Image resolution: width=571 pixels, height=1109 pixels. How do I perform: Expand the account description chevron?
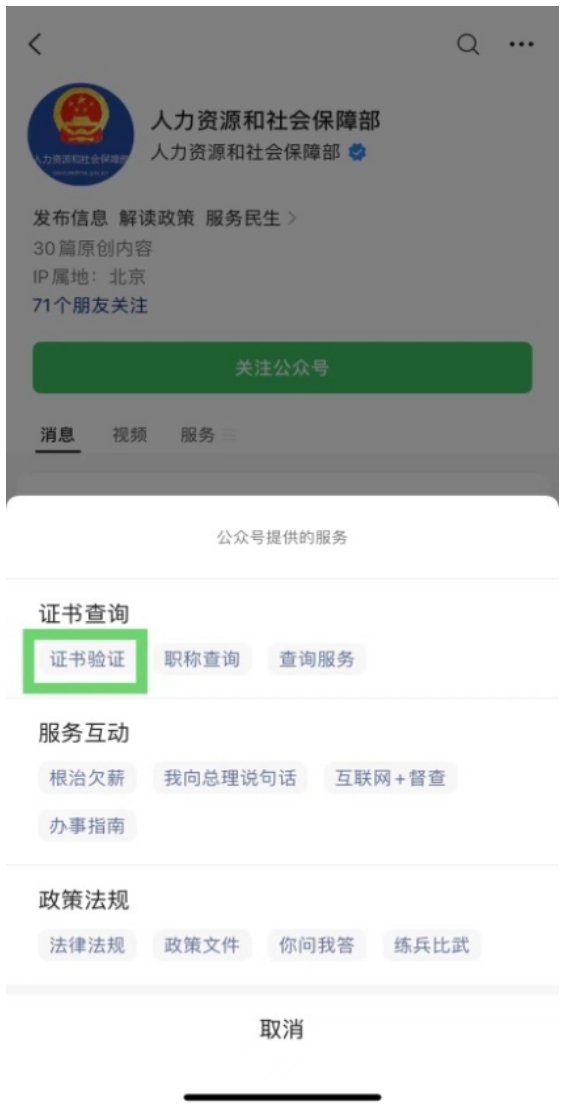pos(292,219)
